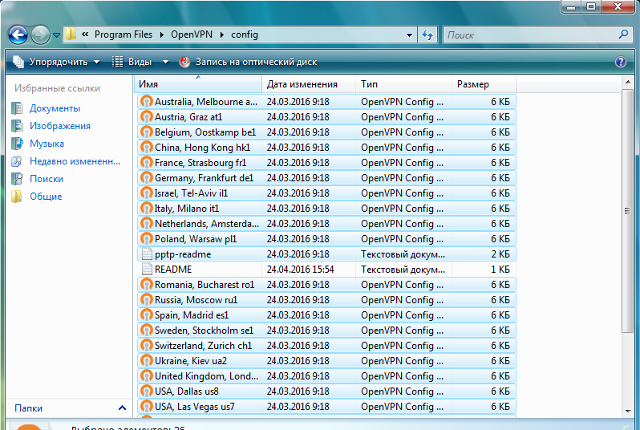The height and width of the screenshot is (430, 640).
Task: Click README date 24.04.2016 15:54
Action: tap(300, 269)
